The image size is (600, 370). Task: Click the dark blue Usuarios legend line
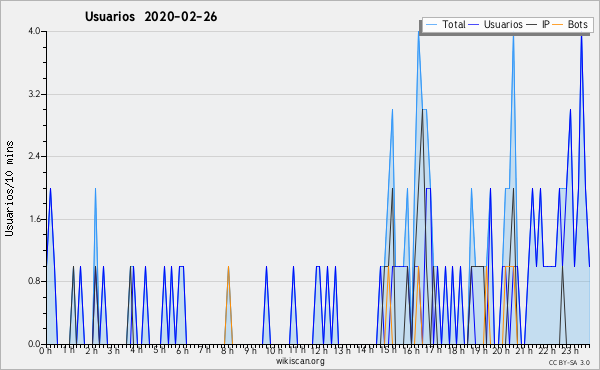pos(474,25)
